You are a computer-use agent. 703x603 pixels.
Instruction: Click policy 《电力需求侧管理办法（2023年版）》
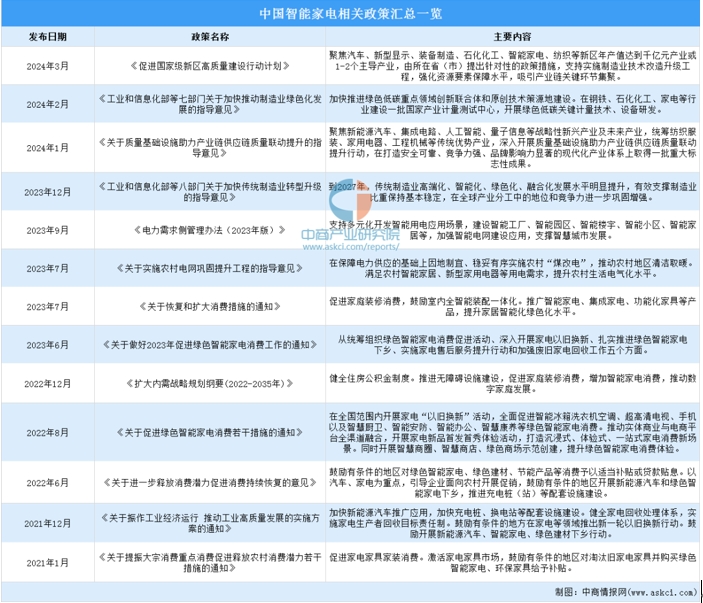click(210, 230)
